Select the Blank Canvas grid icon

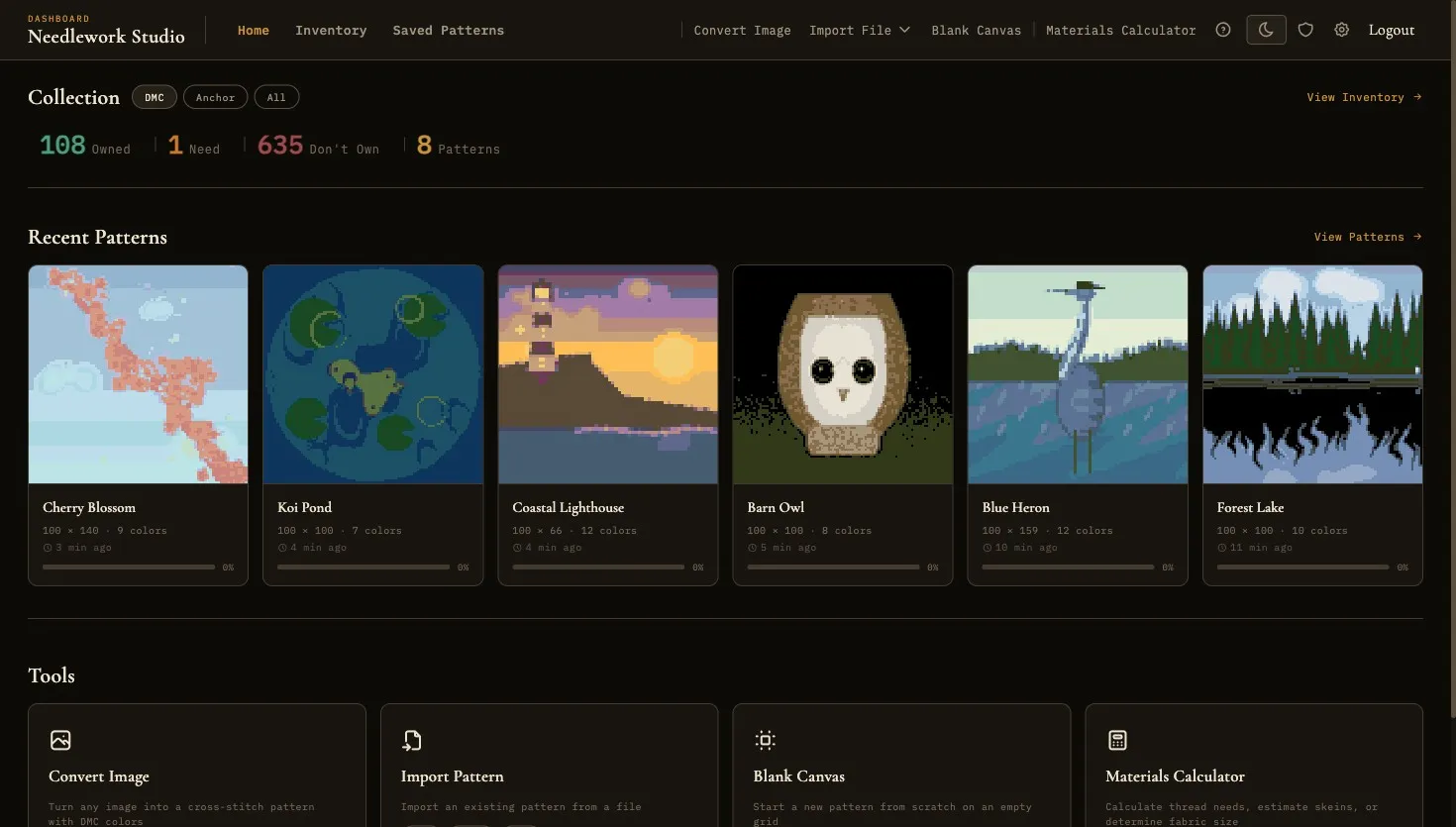(764, 740)
